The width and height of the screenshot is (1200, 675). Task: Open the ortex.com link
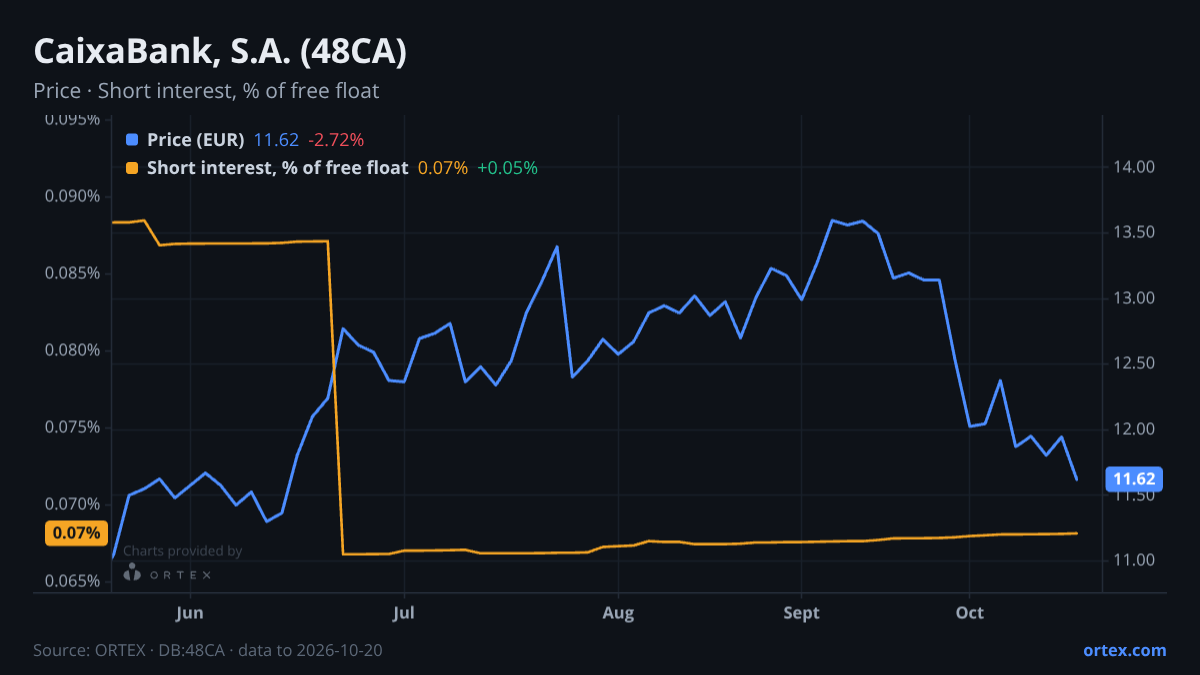tap(1125, 650)
